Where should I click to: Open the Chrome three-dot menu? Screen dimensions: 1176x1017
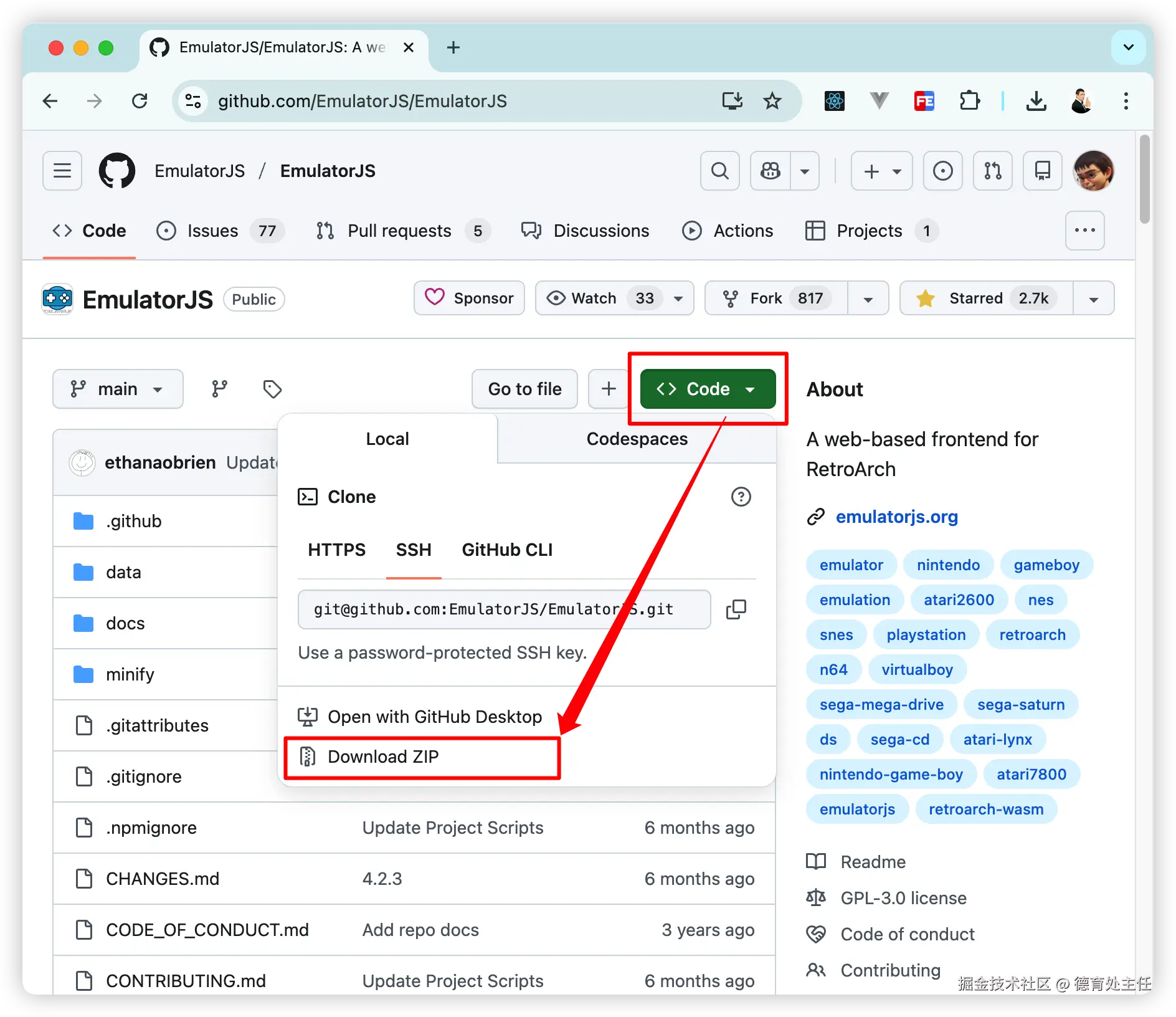[1126, 101]
